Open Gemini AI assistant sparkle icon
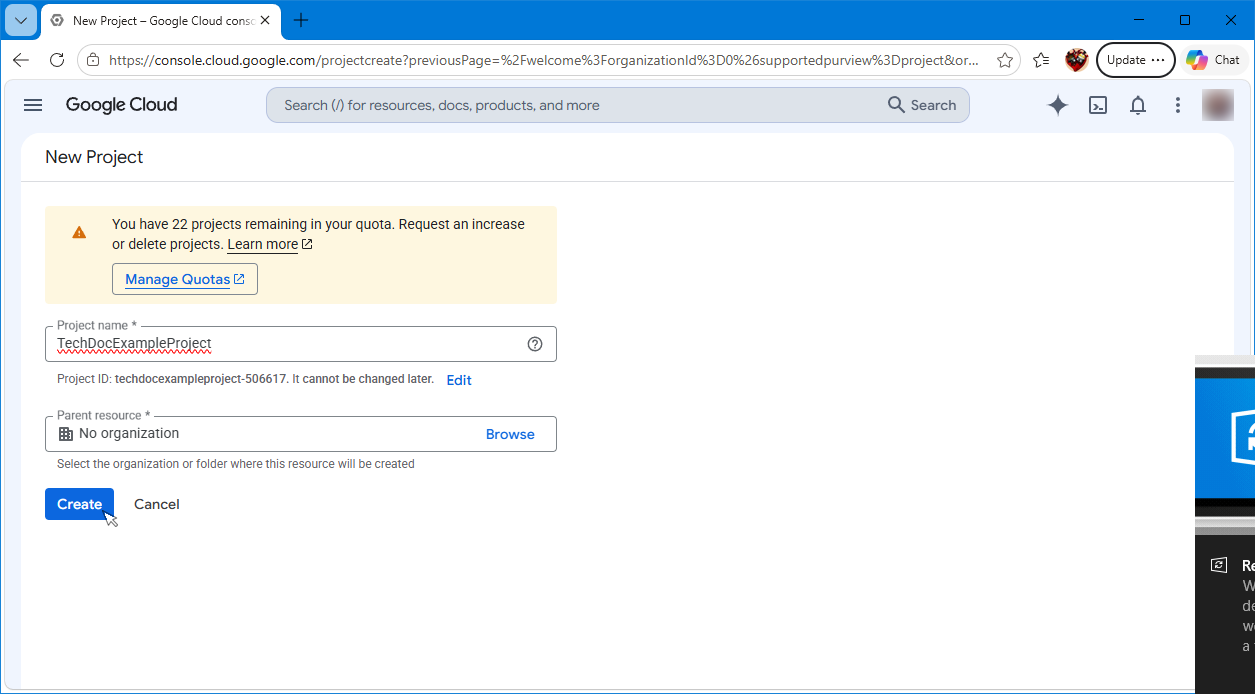This screenshot has height=694, width=1255. (x=1058, y=105)
